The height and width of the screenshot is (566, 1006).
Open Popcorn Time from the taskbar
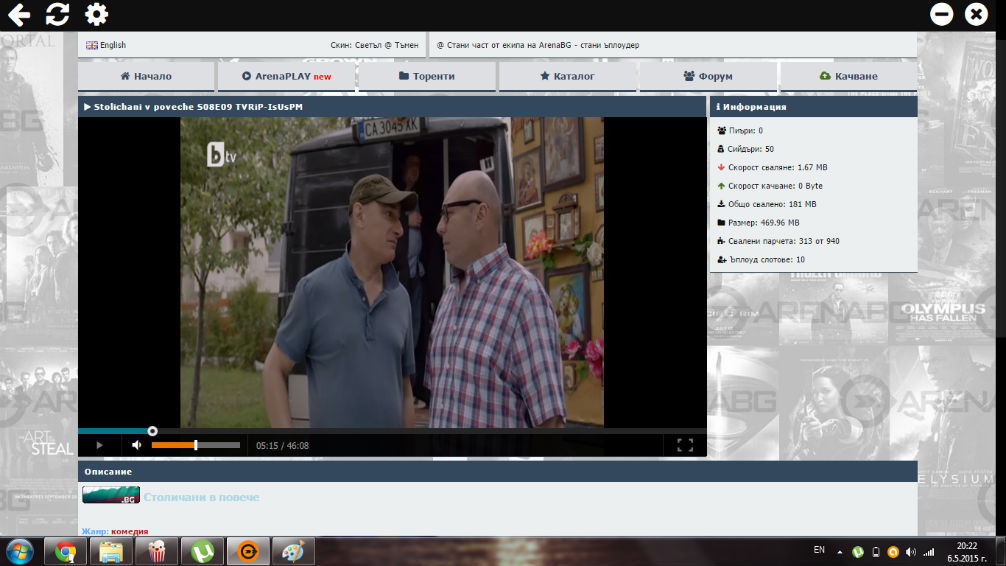pyautogui.click(x=157, y=551)
